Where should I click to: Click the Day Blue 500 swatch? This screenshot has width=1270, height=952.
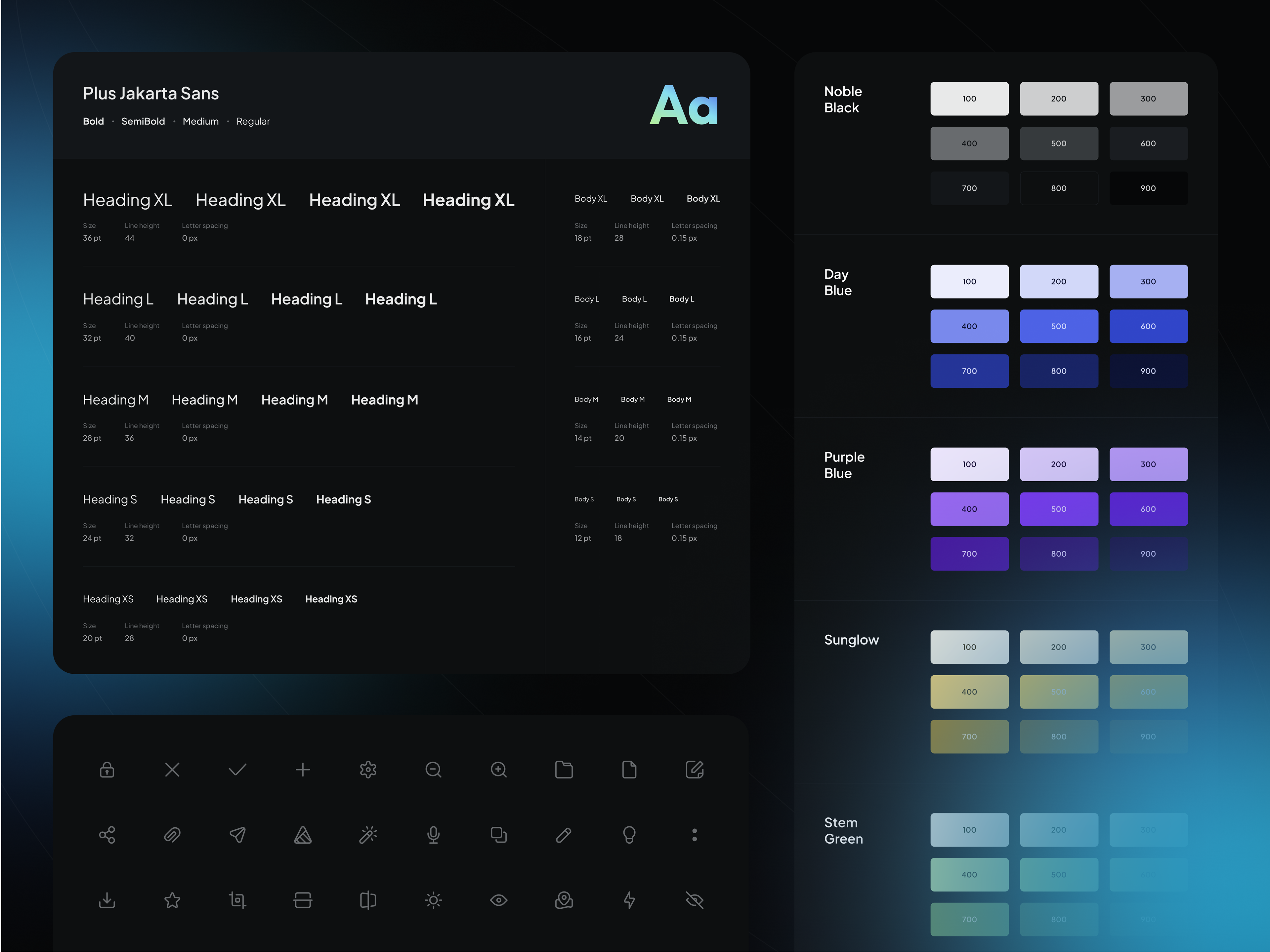coord(1058,326)
